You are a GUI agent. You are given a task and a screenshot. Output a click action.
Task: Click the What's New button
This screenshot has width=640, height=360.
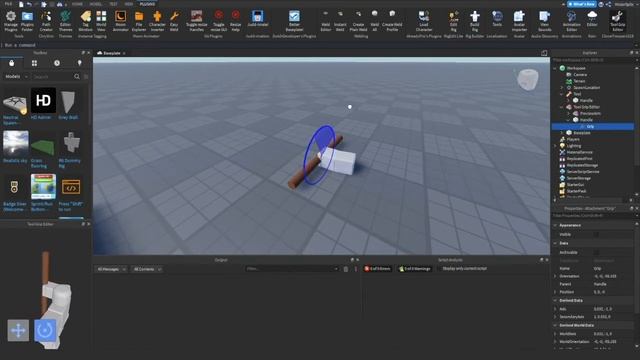click(x=582, y=4)
